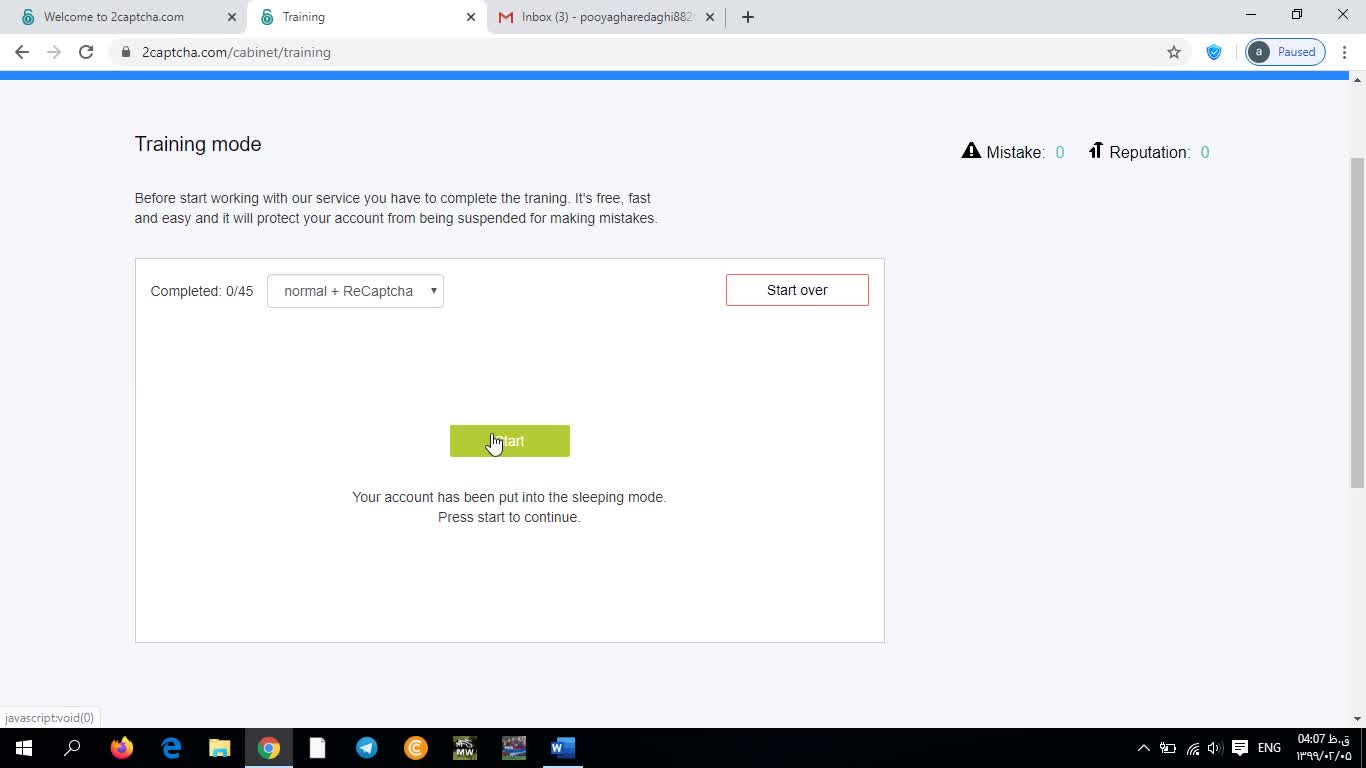Screen dimensions: 1366x768
Task: Click the volume speaker tray icon
Action: click(x=1216, y=748)
